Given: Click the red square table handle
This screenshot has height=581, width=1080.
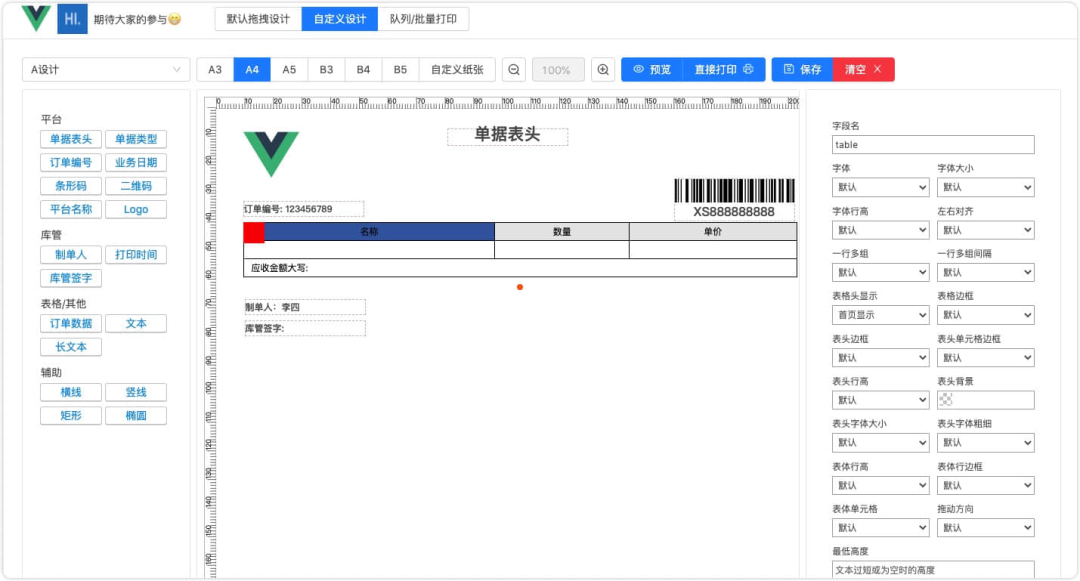Looking at the screenshot, I should point(254,232).
